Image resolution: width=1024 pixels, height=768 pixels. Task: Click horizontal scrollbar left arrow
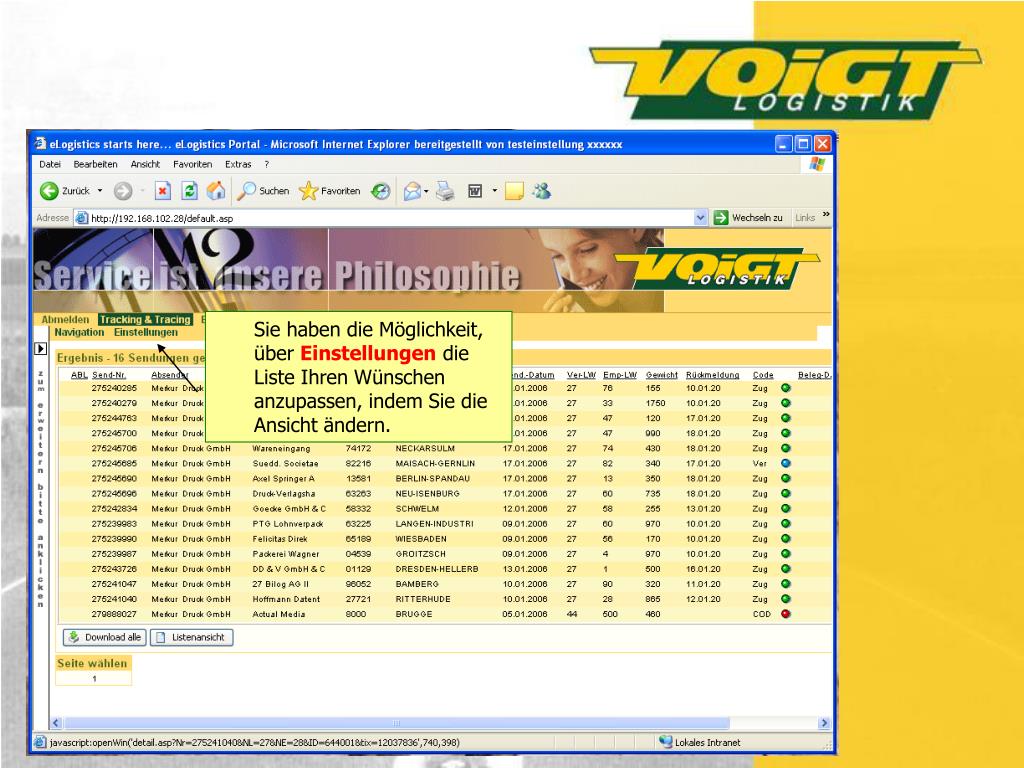[x=56, y=723]
